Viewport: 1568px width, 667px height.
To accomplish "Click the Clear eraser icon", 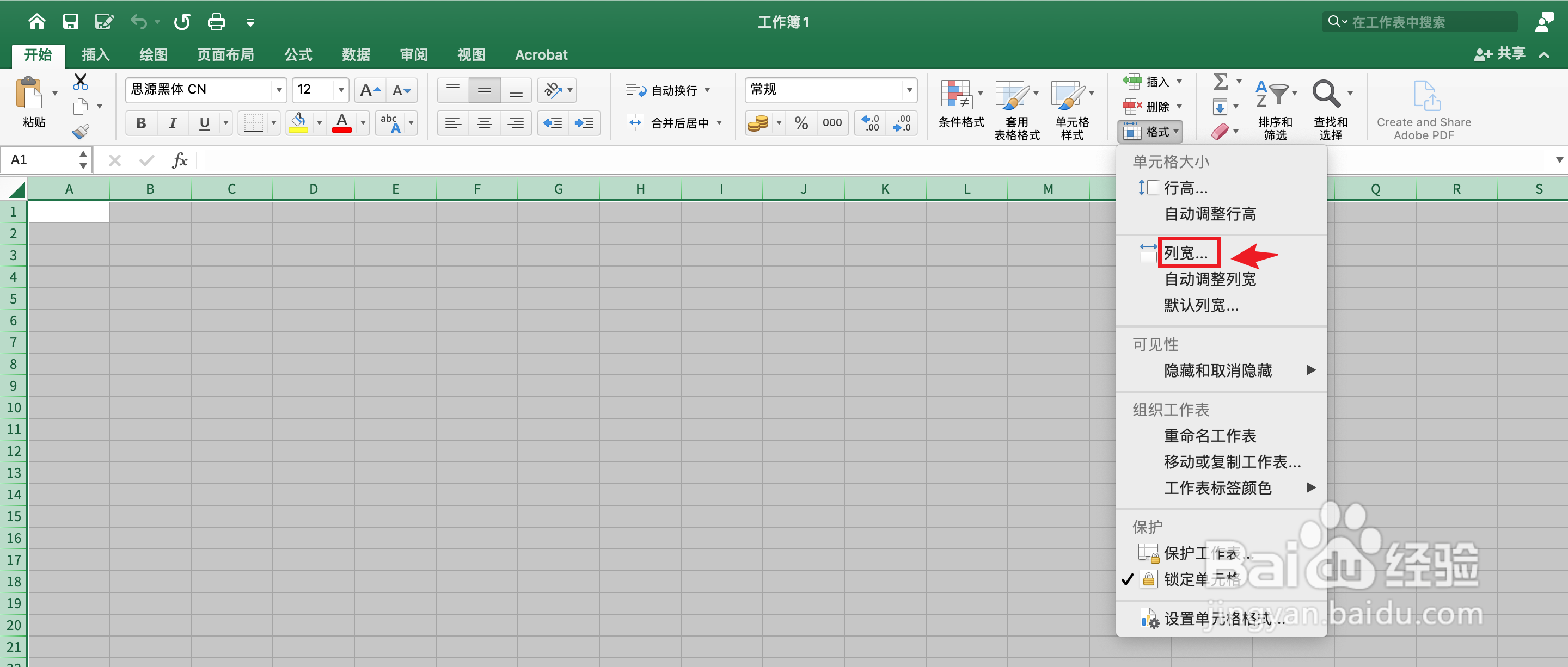I will point(1220,131).
